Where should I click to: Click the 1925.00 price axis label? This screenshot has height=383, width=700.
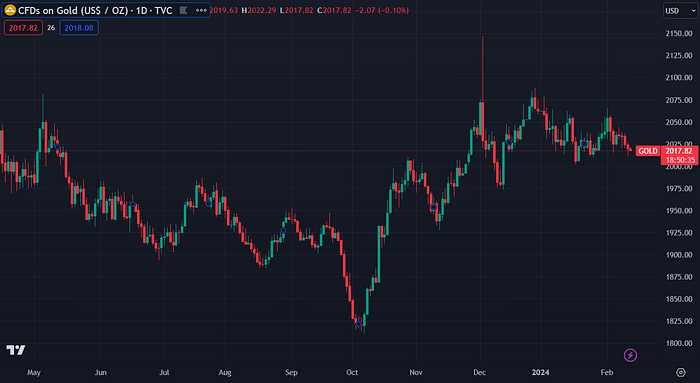pos(679,233)
